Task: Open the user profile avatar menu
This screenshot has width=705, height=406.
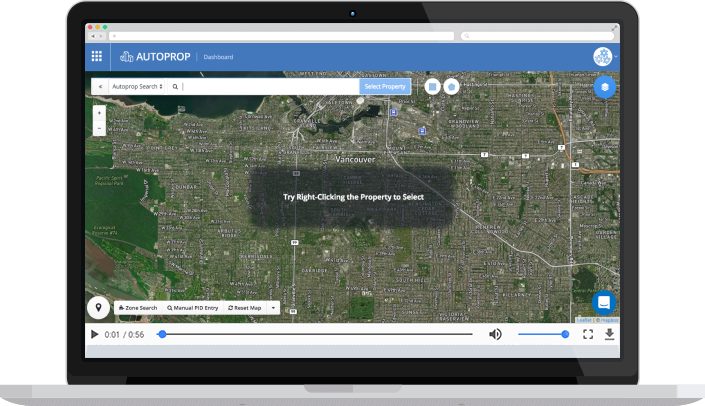Action: (602, 57)
